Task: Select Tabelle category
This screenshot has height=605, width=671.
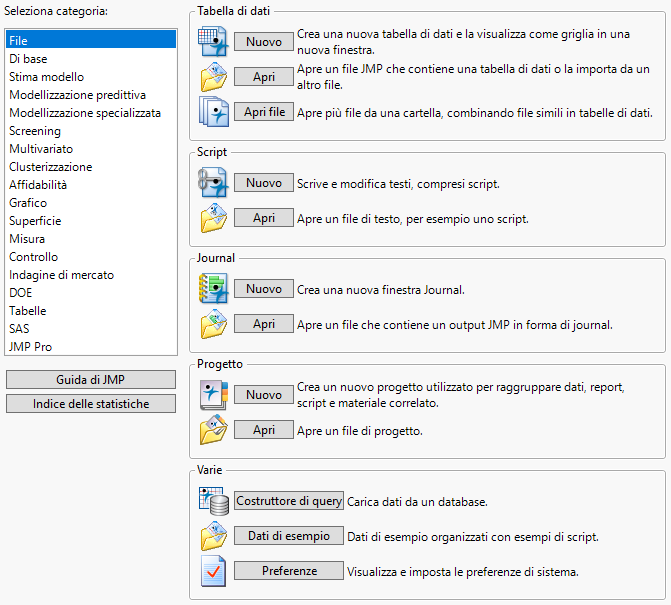Action: point(91,310)
